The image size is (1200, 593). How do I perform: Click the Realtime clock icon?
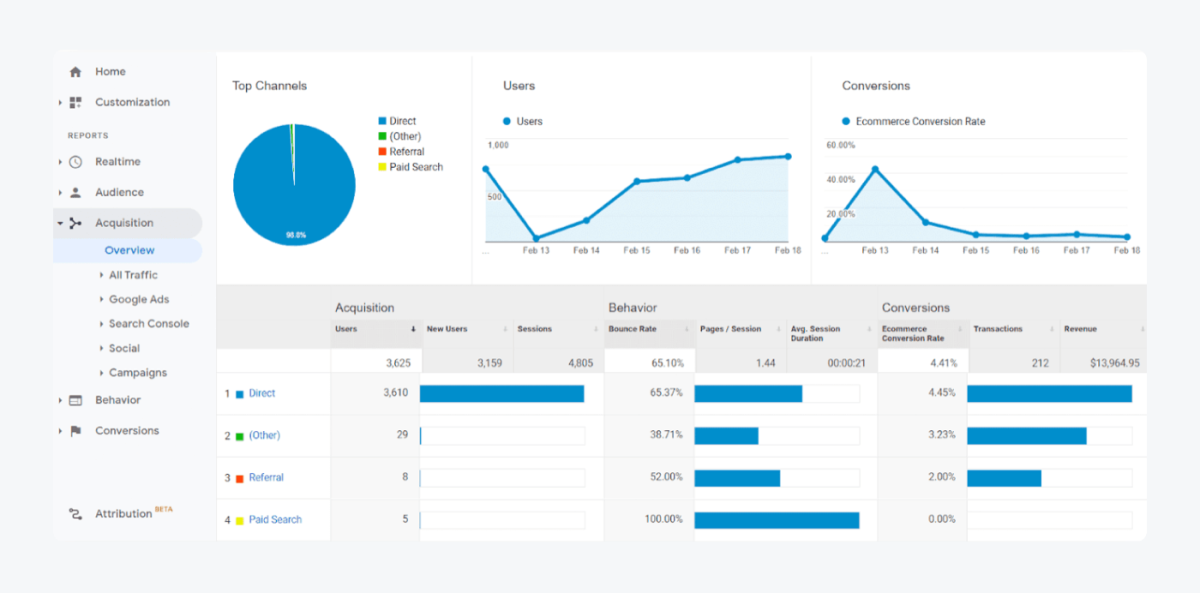pos(75,162)
